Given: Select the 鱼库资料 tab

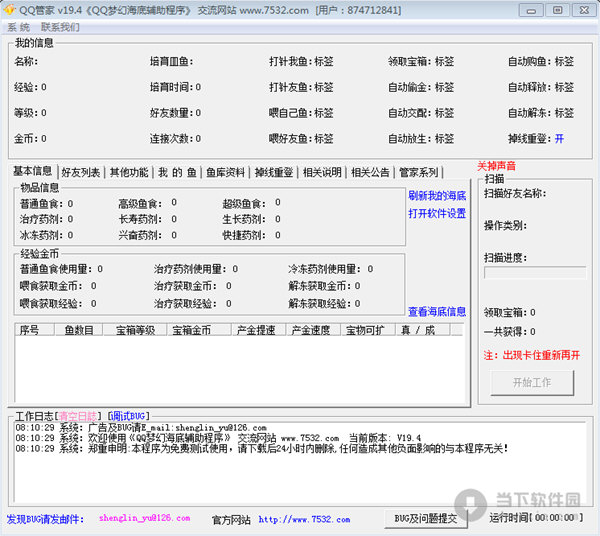Looking at the screenshot, I should pyautogui.click(x=226, y=172).
